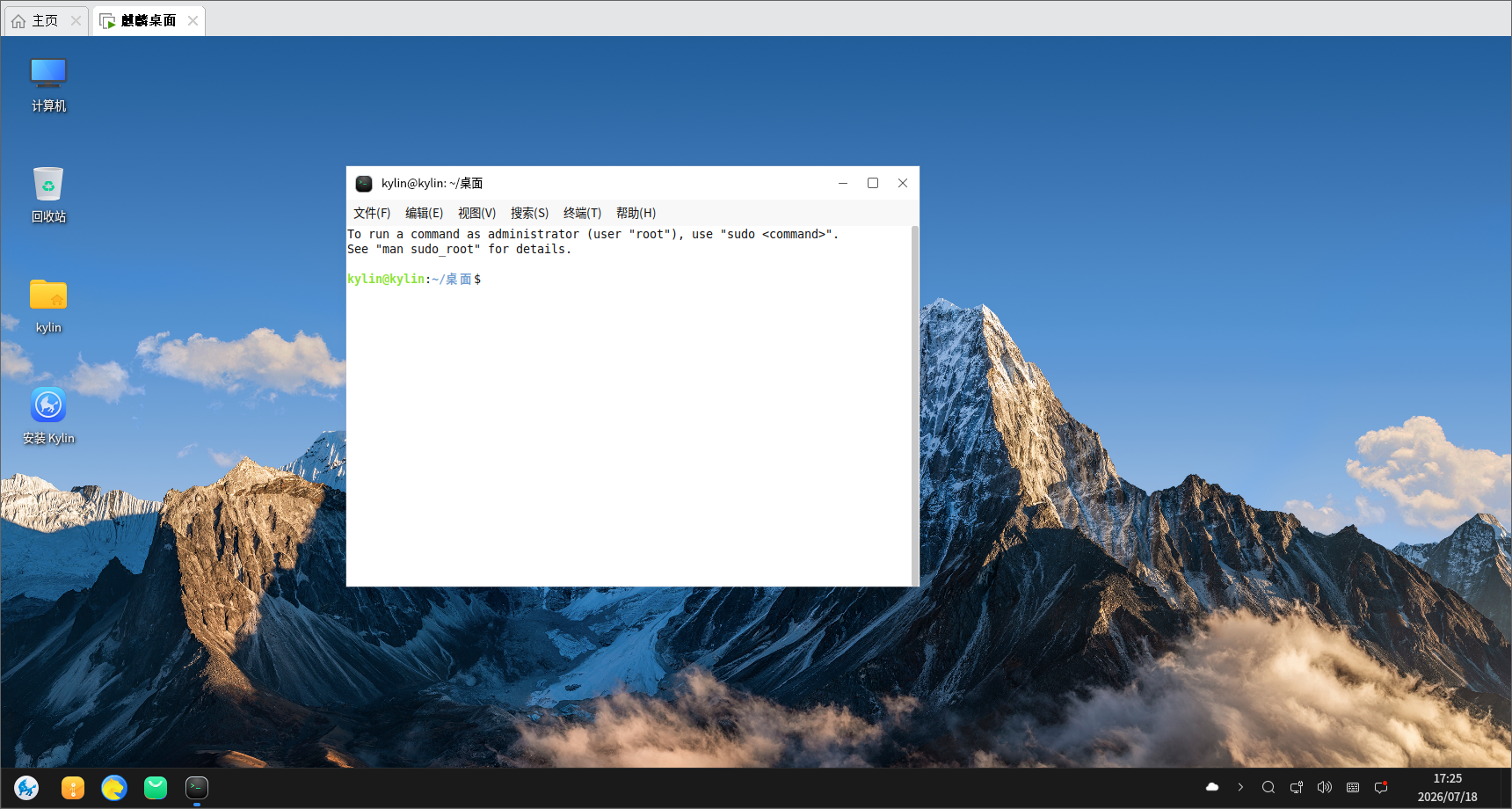Maximize the terminal window
This screenshot has width=1512, height=809.
pyautogui.click(x=873, y=183)
